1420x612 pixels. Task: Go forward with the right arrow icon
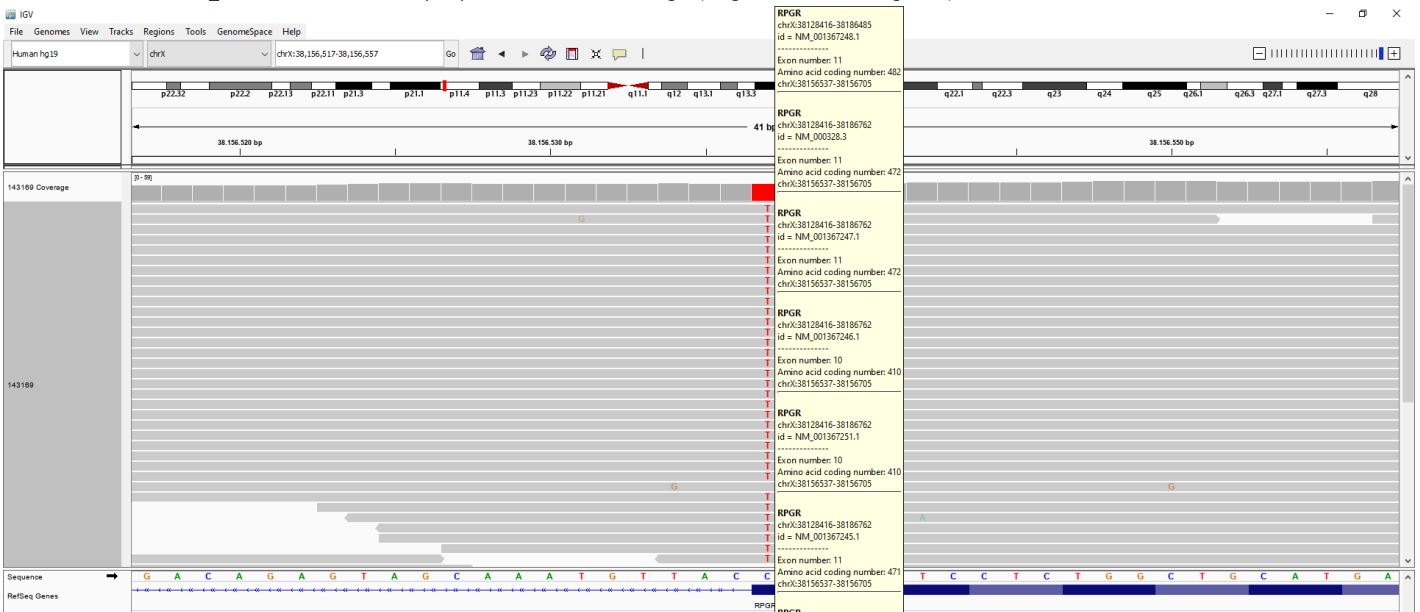(527, 53)
